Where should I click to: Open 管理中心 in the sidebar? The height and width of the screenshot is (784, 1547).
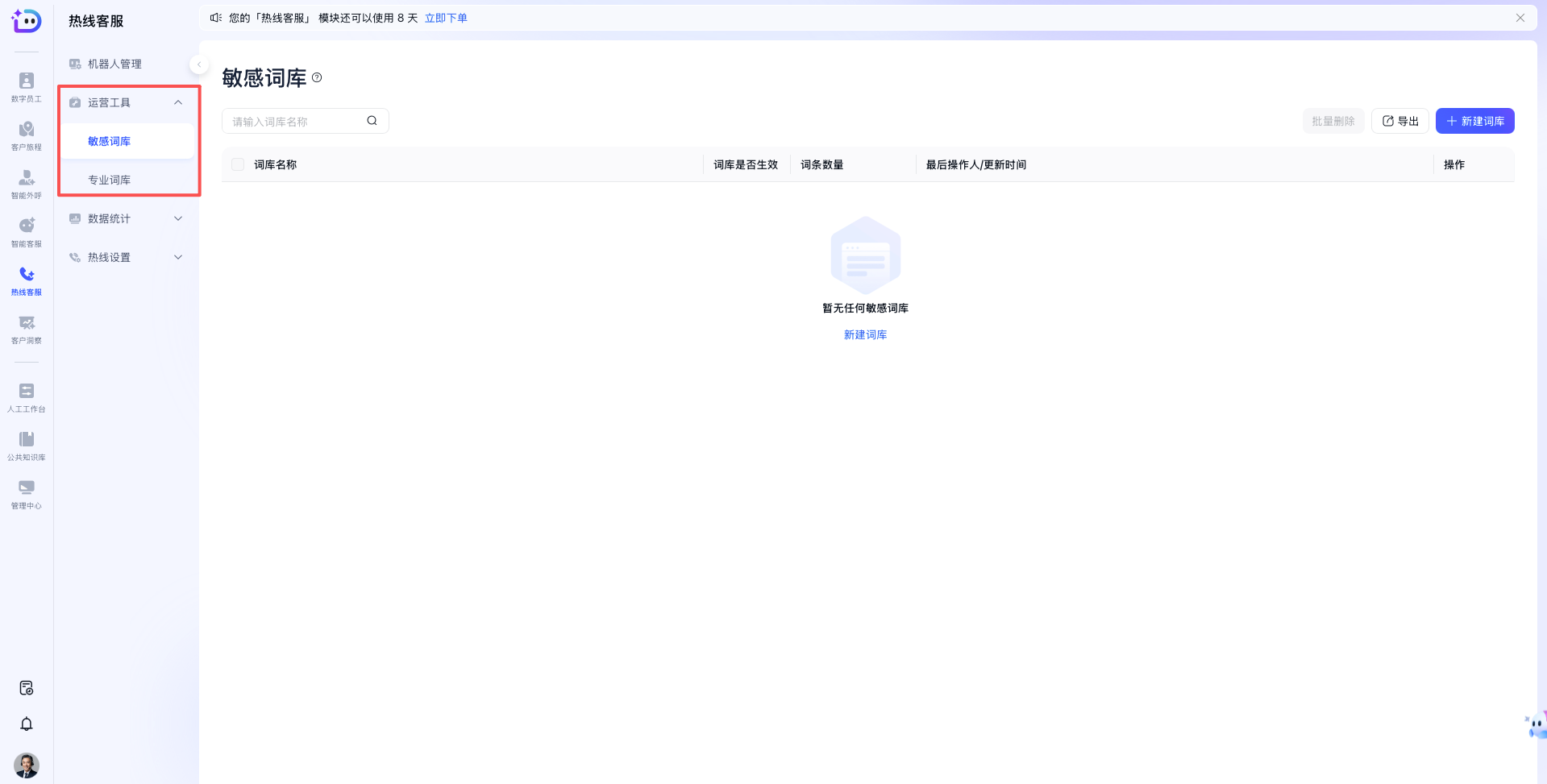tap(27, 494)
